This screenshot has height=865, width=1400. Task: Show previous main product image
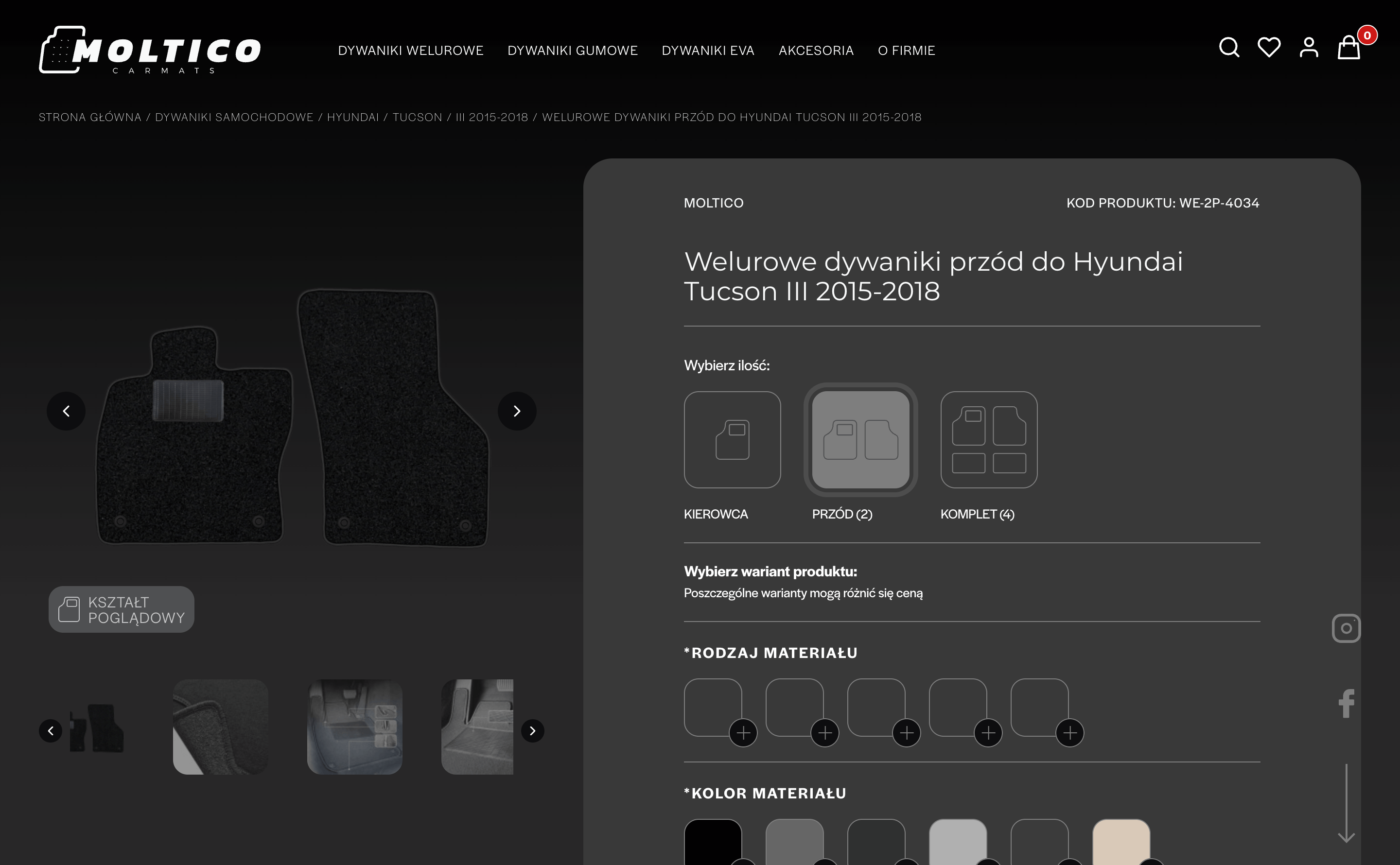pos(66,411)
